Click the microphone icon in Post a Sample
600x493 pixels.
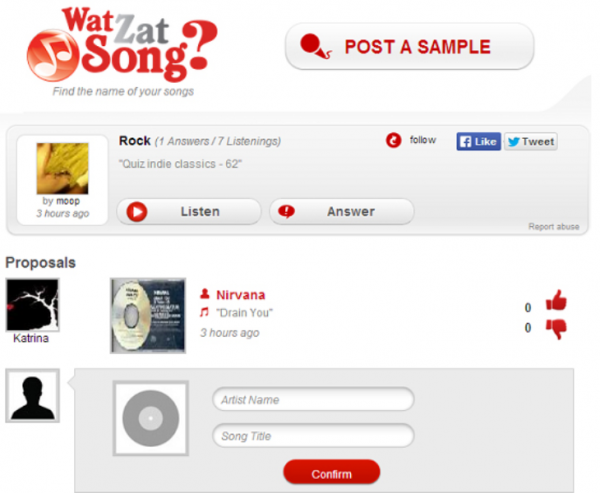click(315, 47)
